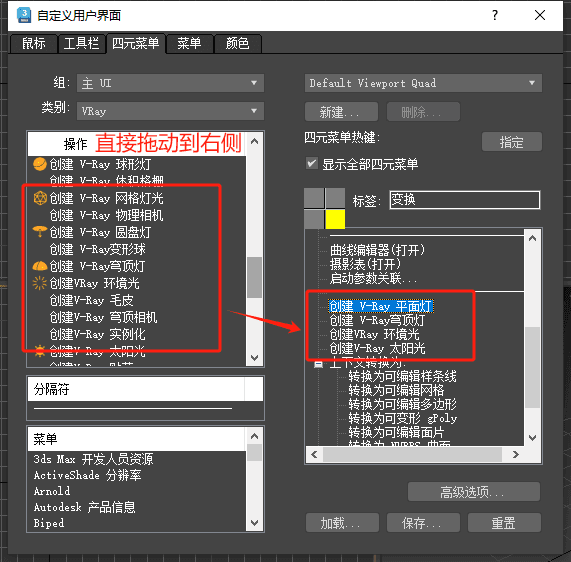
Task: Select Biped in menu list
Action: pyautogui.click(x=48, y=523)
